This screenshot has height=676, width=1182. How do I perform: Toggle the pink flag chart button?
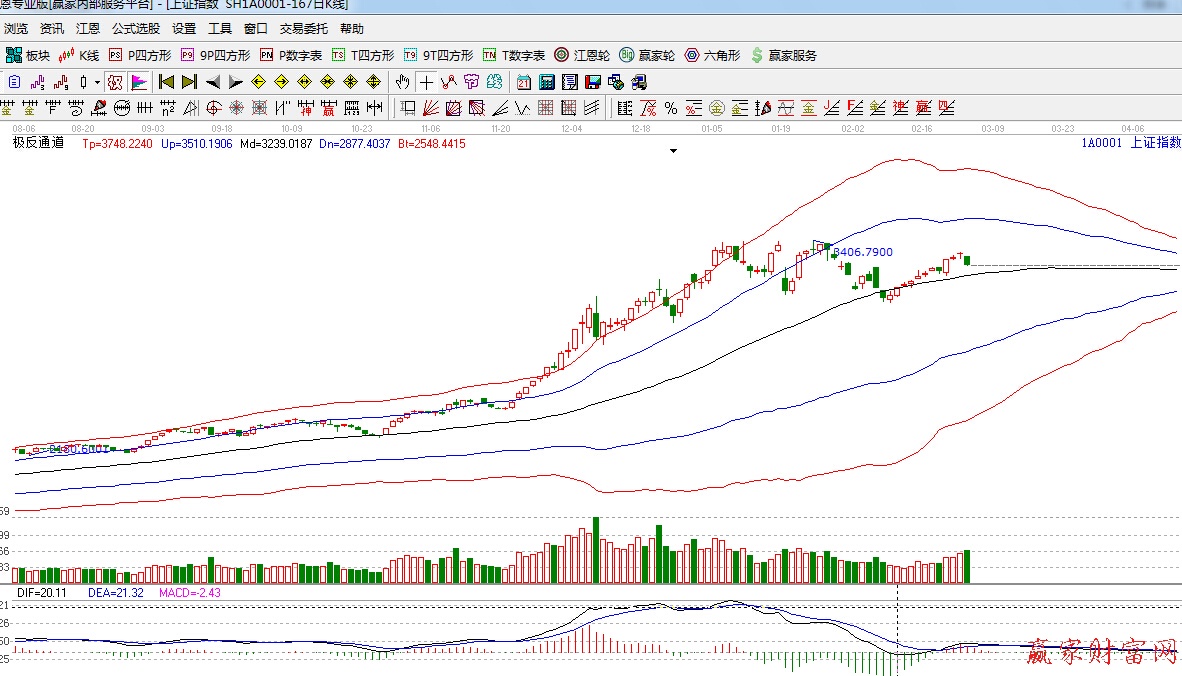tap(138, 82)
